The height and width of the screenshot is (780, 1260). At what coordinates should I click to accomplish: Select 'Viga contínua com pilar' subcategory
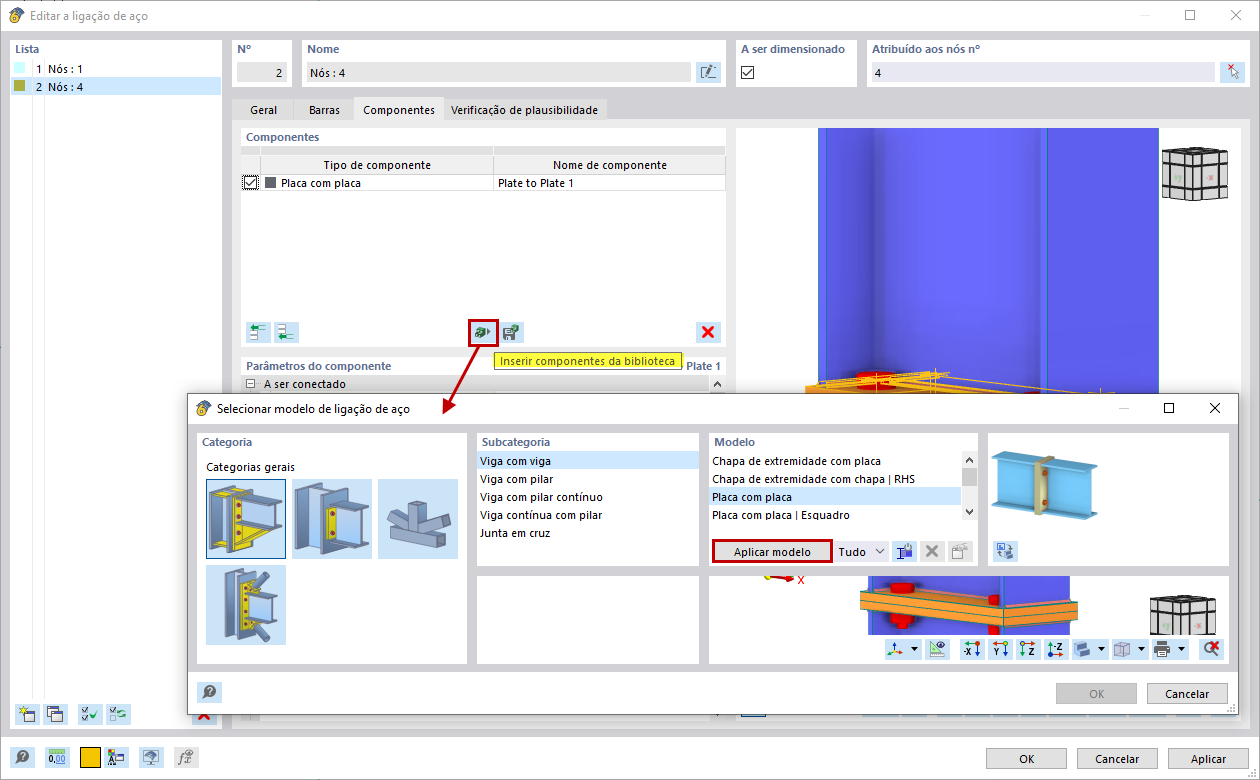pyautogui.click(x=588, y=515)
